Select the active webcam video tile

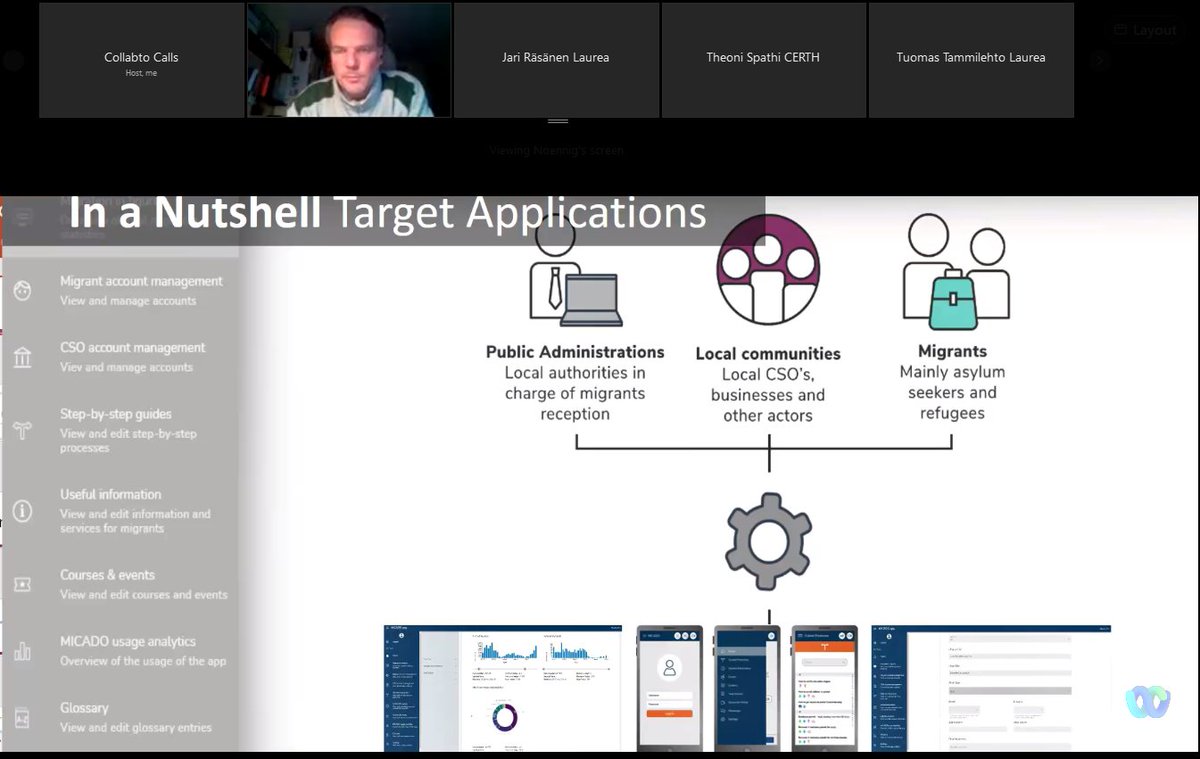[349, 60]
